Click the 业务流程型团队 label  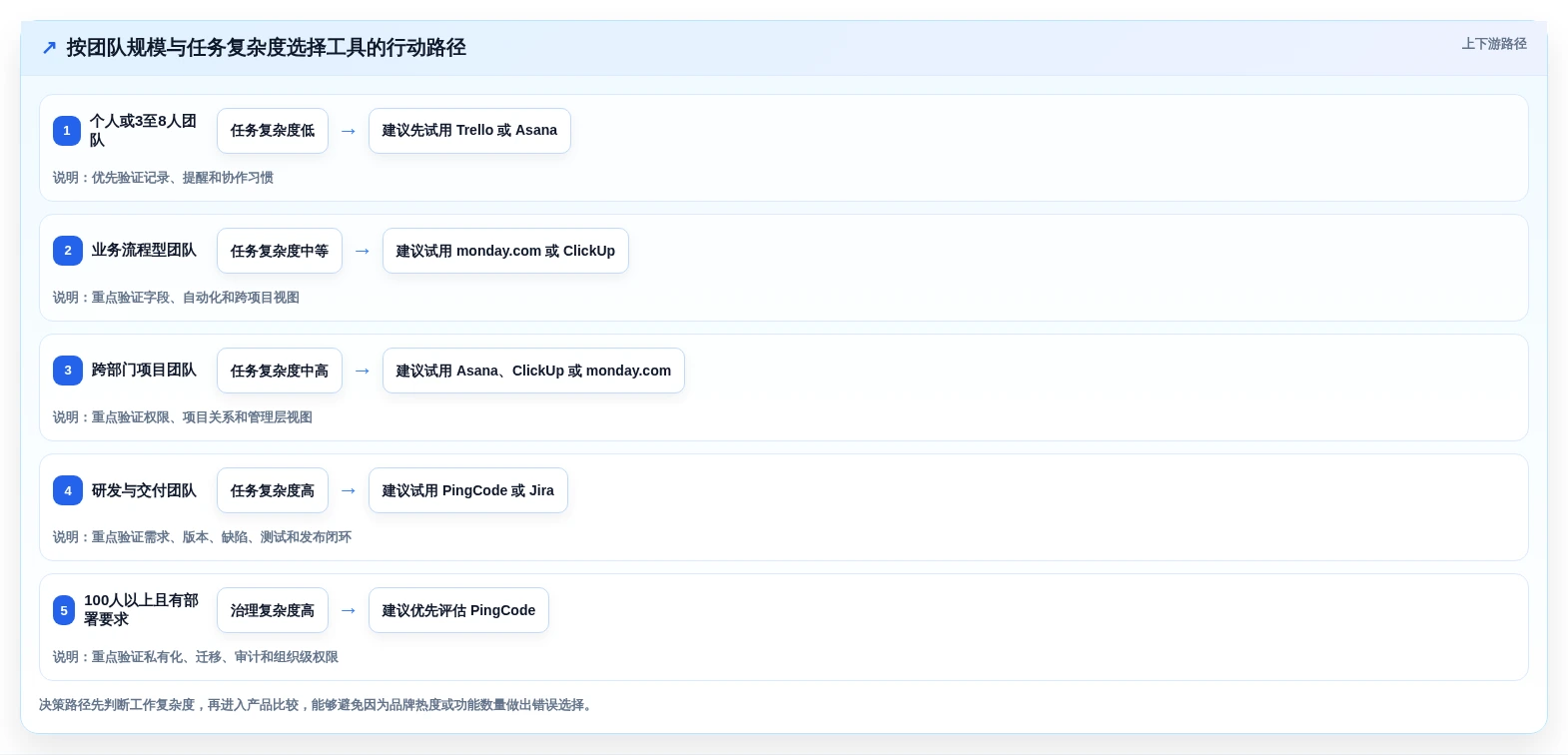[144, 251]
